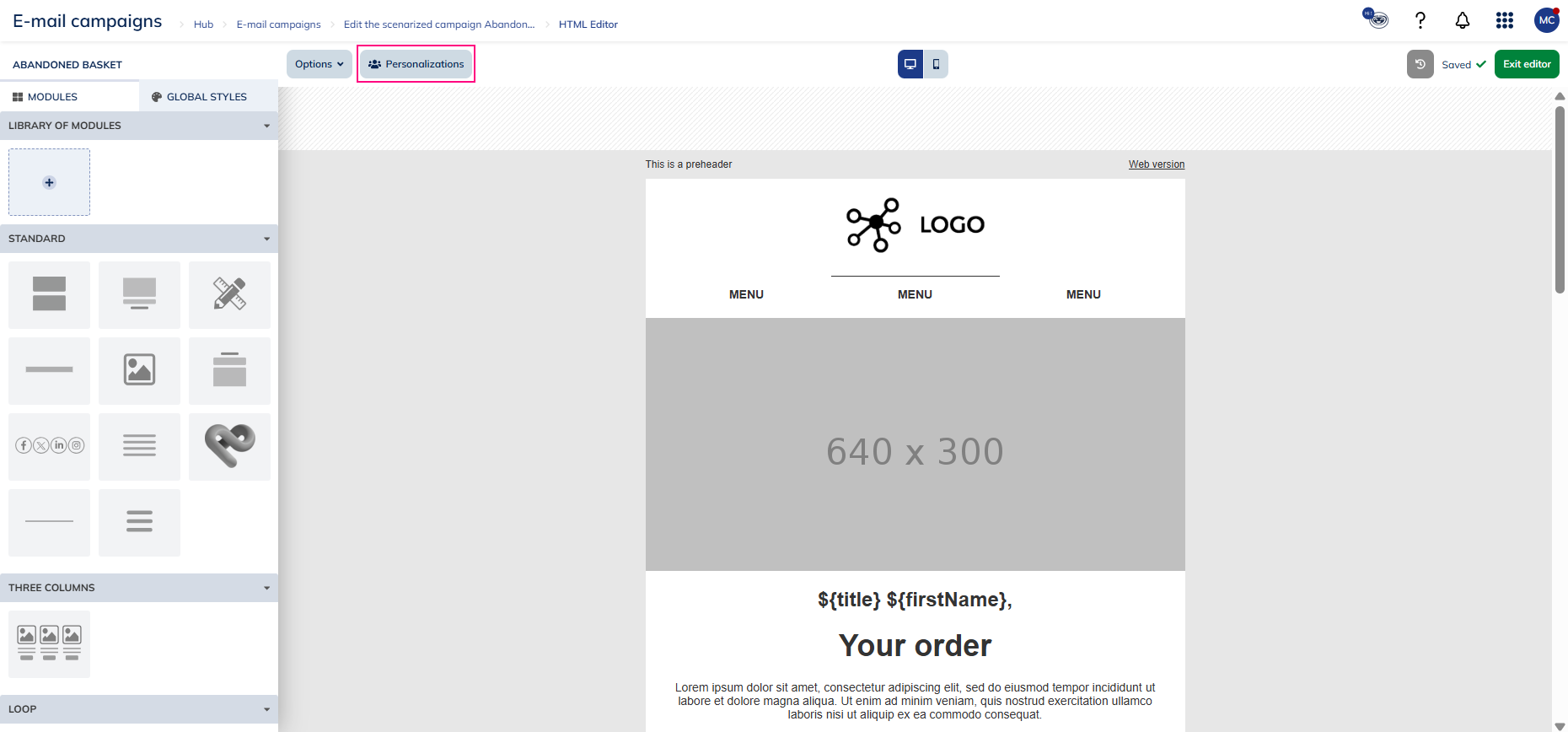The width and height of the screenshot is (1568, 732).
Task: Open the notifications bell
Action: 1462,21
